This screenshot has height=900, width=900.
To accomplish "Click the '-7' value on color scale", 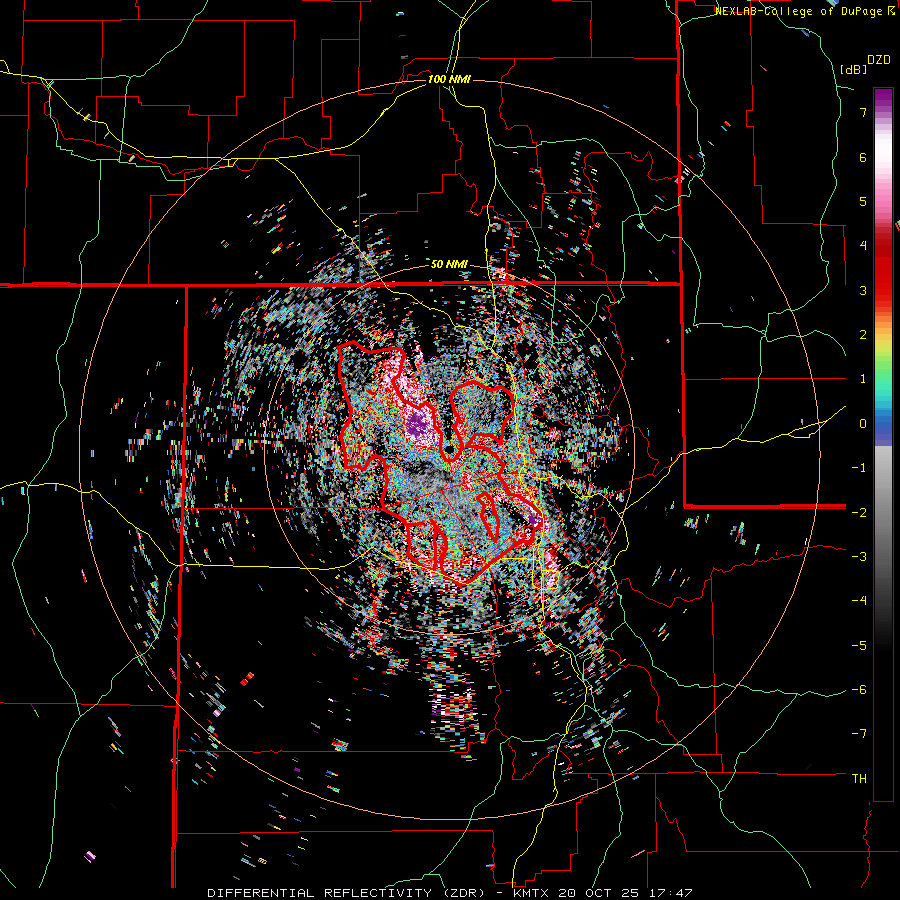I will click(x=859, y=734).
